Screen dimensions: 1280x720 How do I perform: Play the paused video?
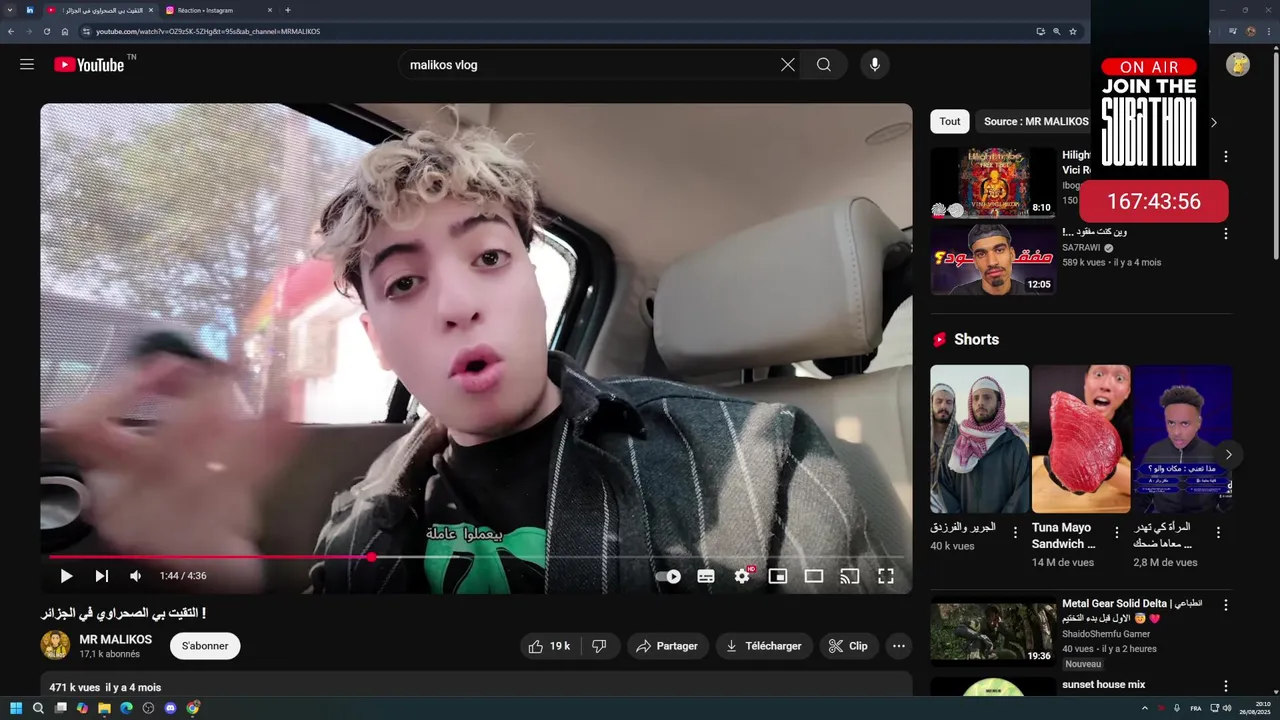[x=66, y=576]
